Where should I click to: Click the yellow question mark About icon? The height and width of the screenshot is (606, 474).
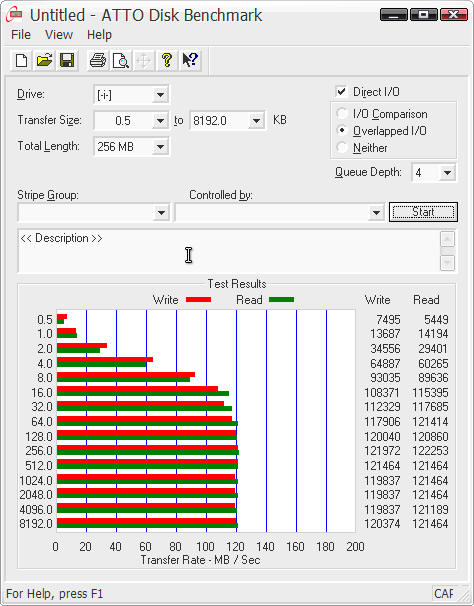(167, 60)
